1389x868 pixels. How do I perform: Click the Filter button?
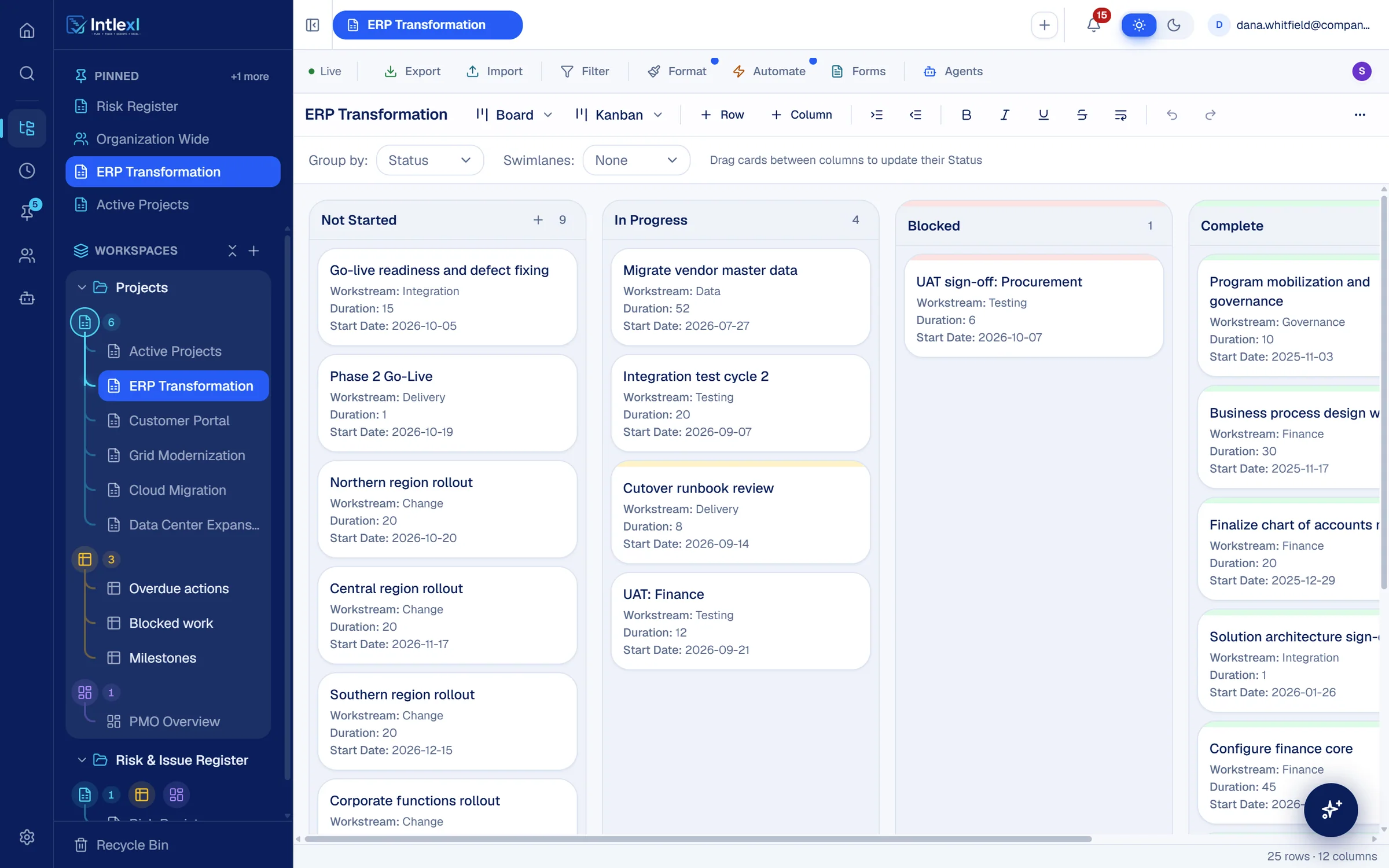(x=585, y=71)
